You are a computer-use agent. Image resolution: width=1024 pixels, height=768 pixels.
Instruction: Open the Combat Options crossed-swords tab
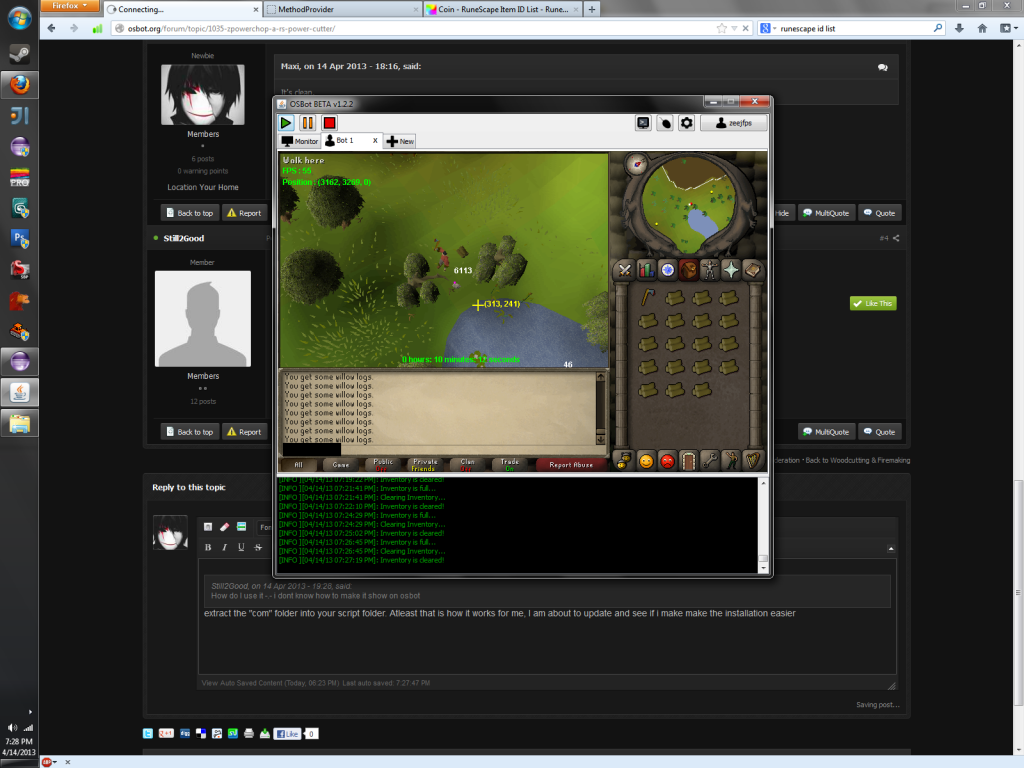click(x=624, y=270)
